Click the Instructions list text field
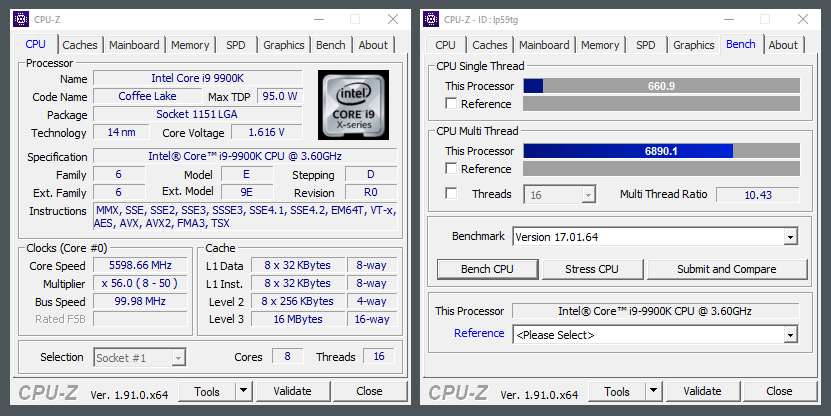Screen dimensions: 831x416 pyautogui.click(x=245, y=217)
